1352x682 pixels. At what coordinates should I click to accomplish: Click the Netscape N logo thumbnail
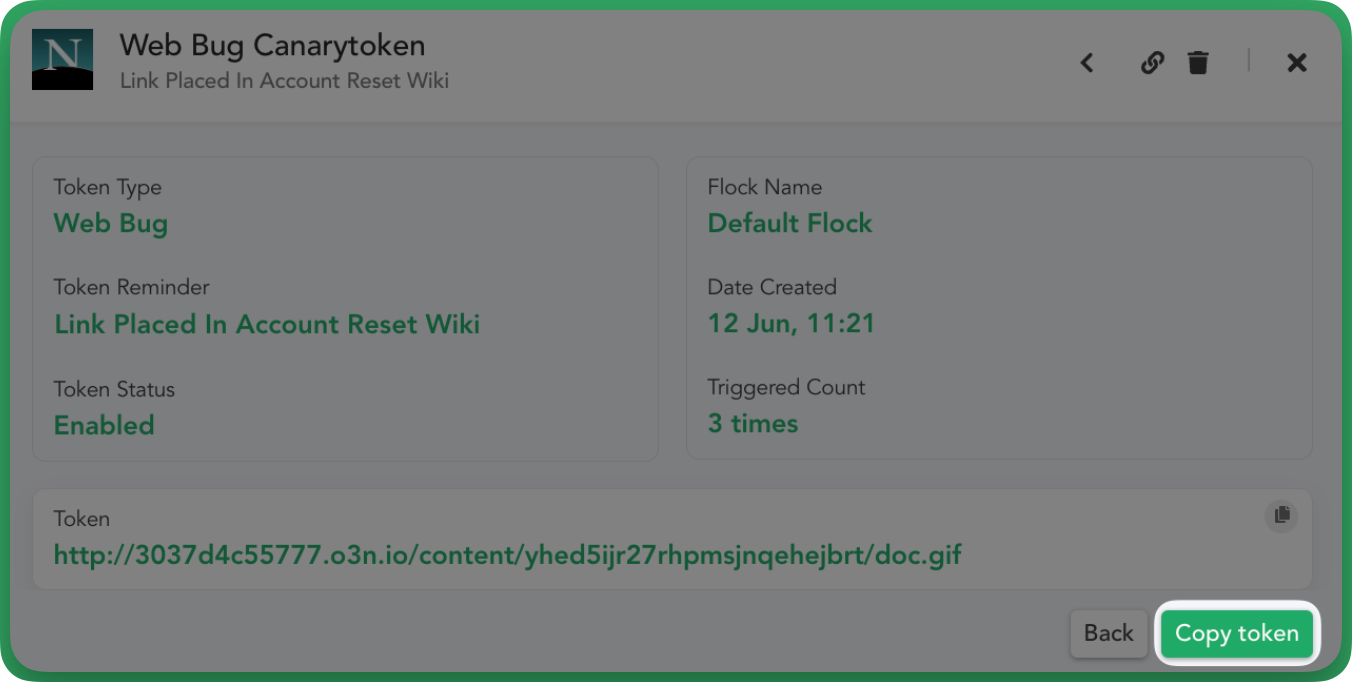[x=63, y=59]
